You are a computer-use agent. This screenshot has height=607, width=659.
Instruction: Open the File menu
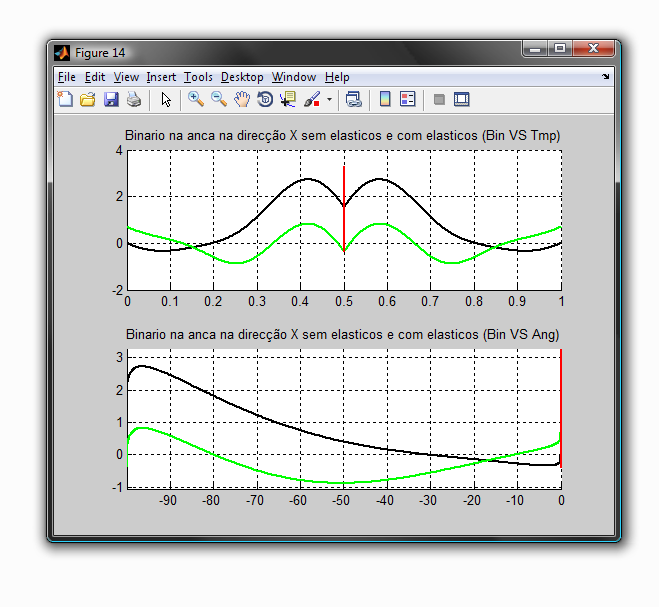point(66,77)
